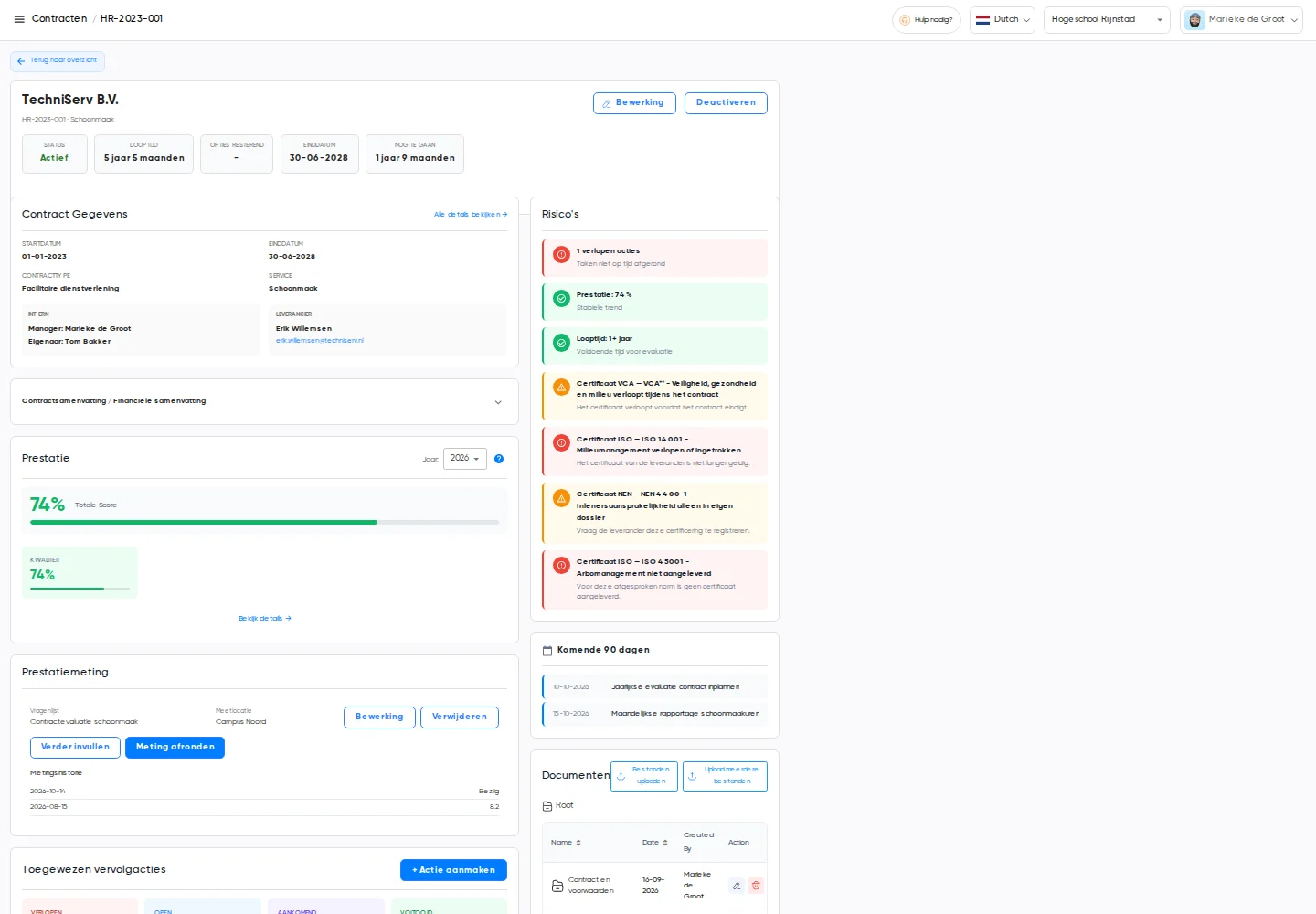Click Marieke de Groot's avatar picture
The width and height of the screenshot is (1316, 914).
tap(1194, 20)
